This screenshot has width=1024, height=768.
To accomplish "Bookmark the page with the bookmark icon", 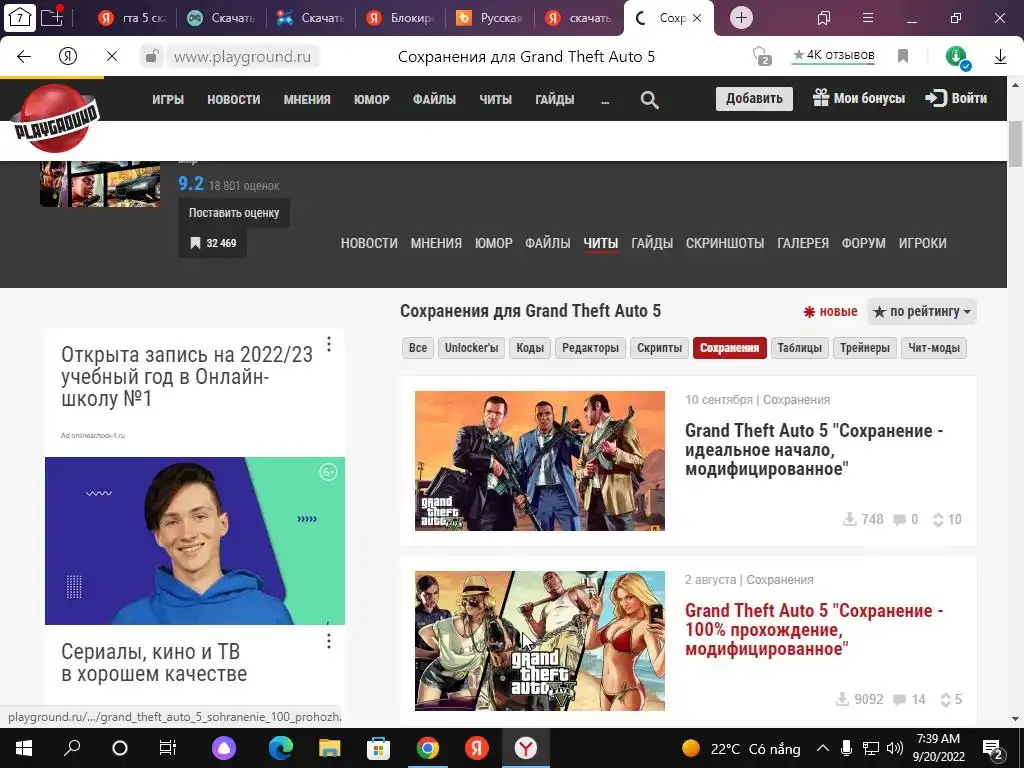I will point(903,56).
